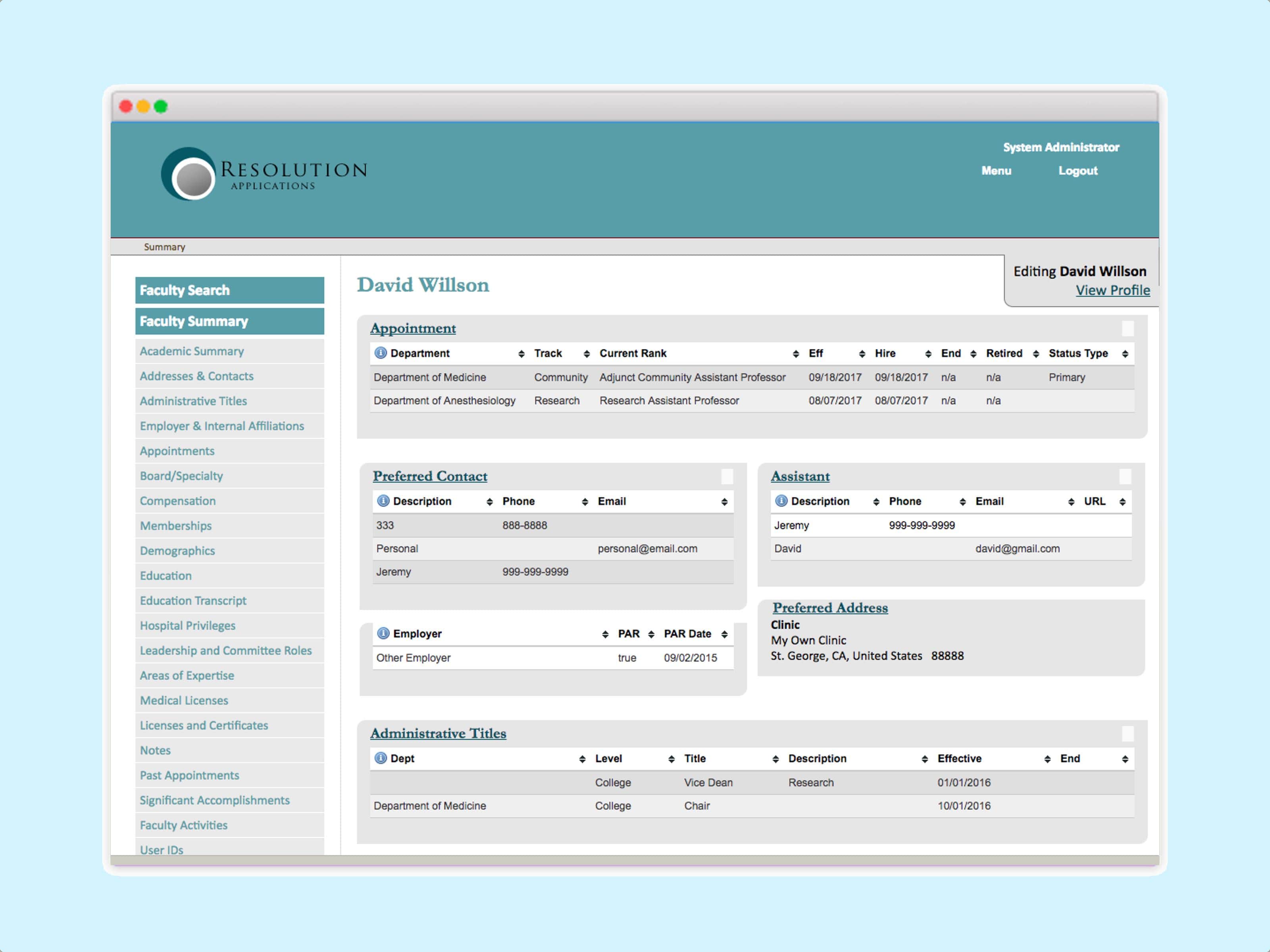Toggle white box in Assistant panel corner
Viewport: 1270px width, 952px height.
point(1125,476)
